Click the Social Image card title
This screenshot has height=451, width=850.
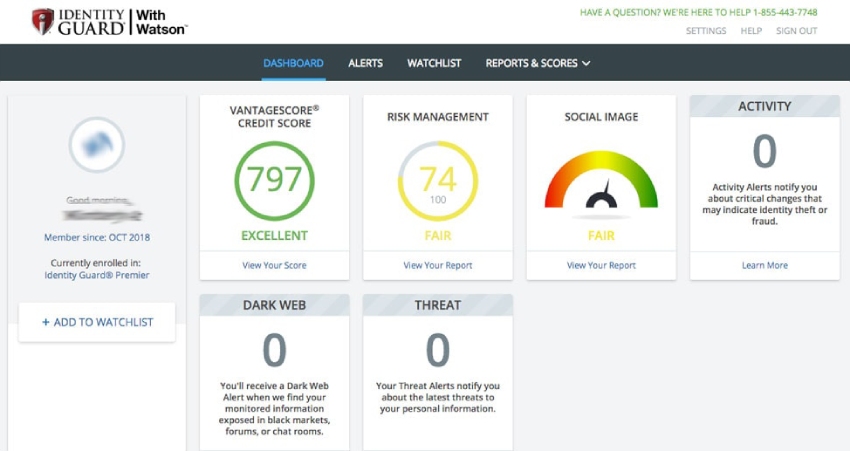coord(601,117)
